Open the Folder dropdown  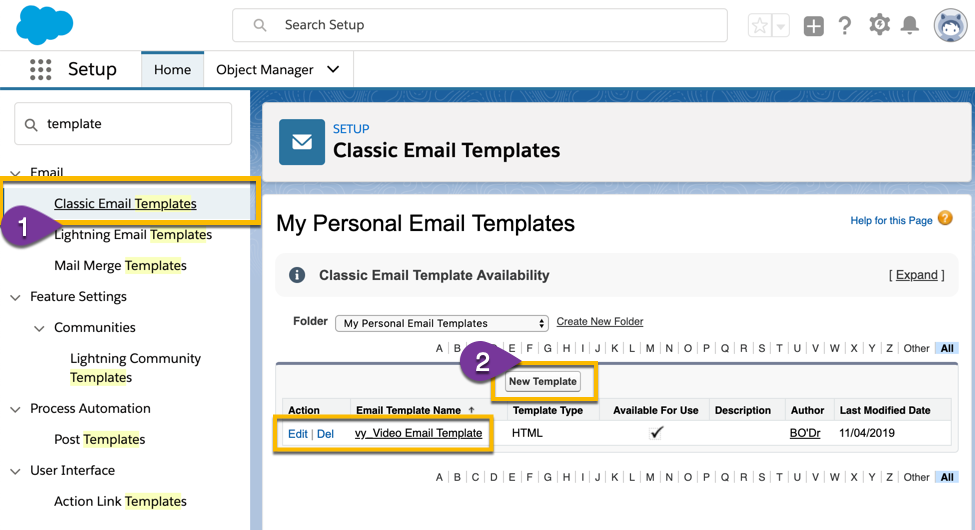pyautogui.click(x=441, y=323)
